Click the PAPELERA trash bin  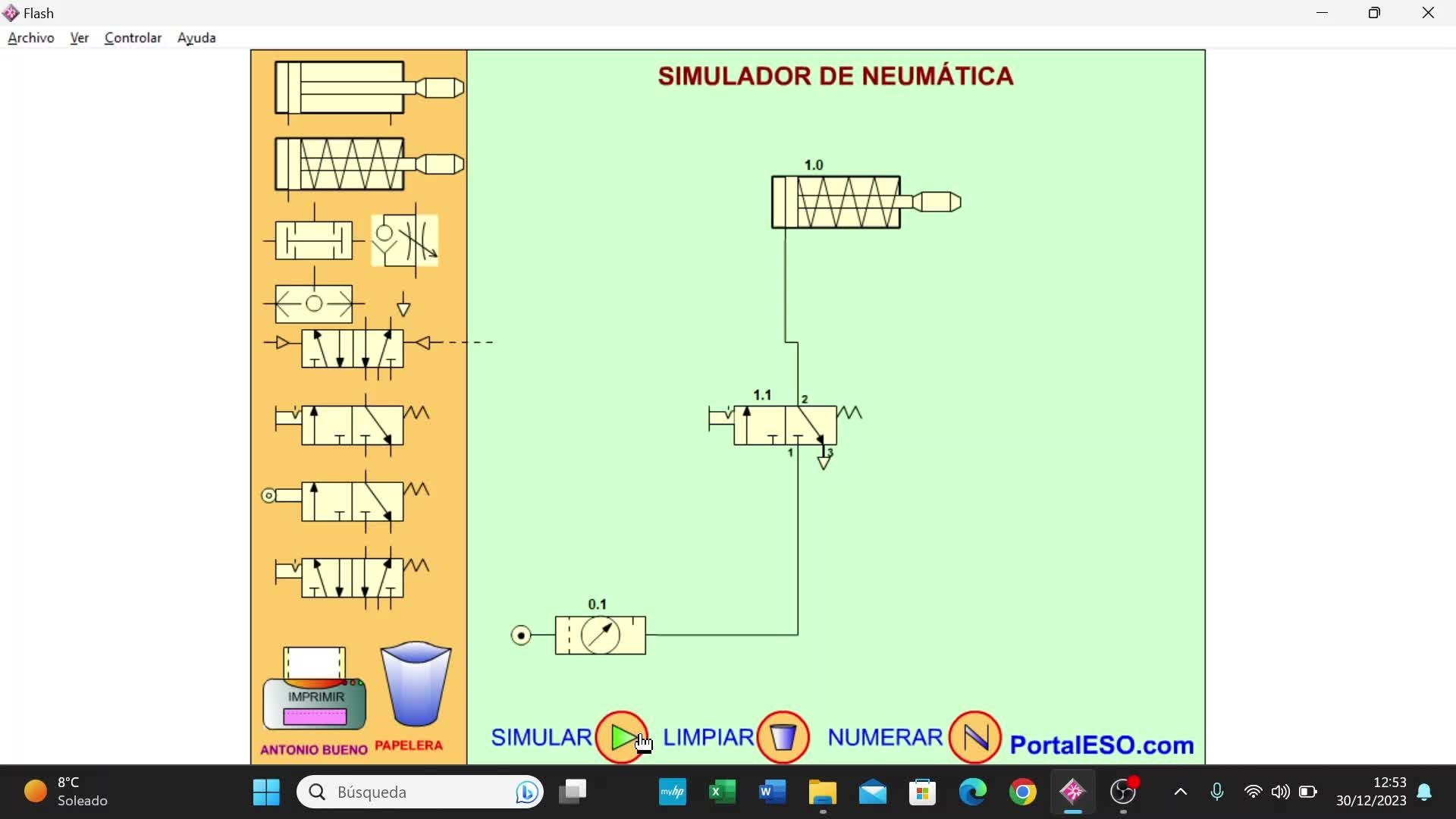416,684
